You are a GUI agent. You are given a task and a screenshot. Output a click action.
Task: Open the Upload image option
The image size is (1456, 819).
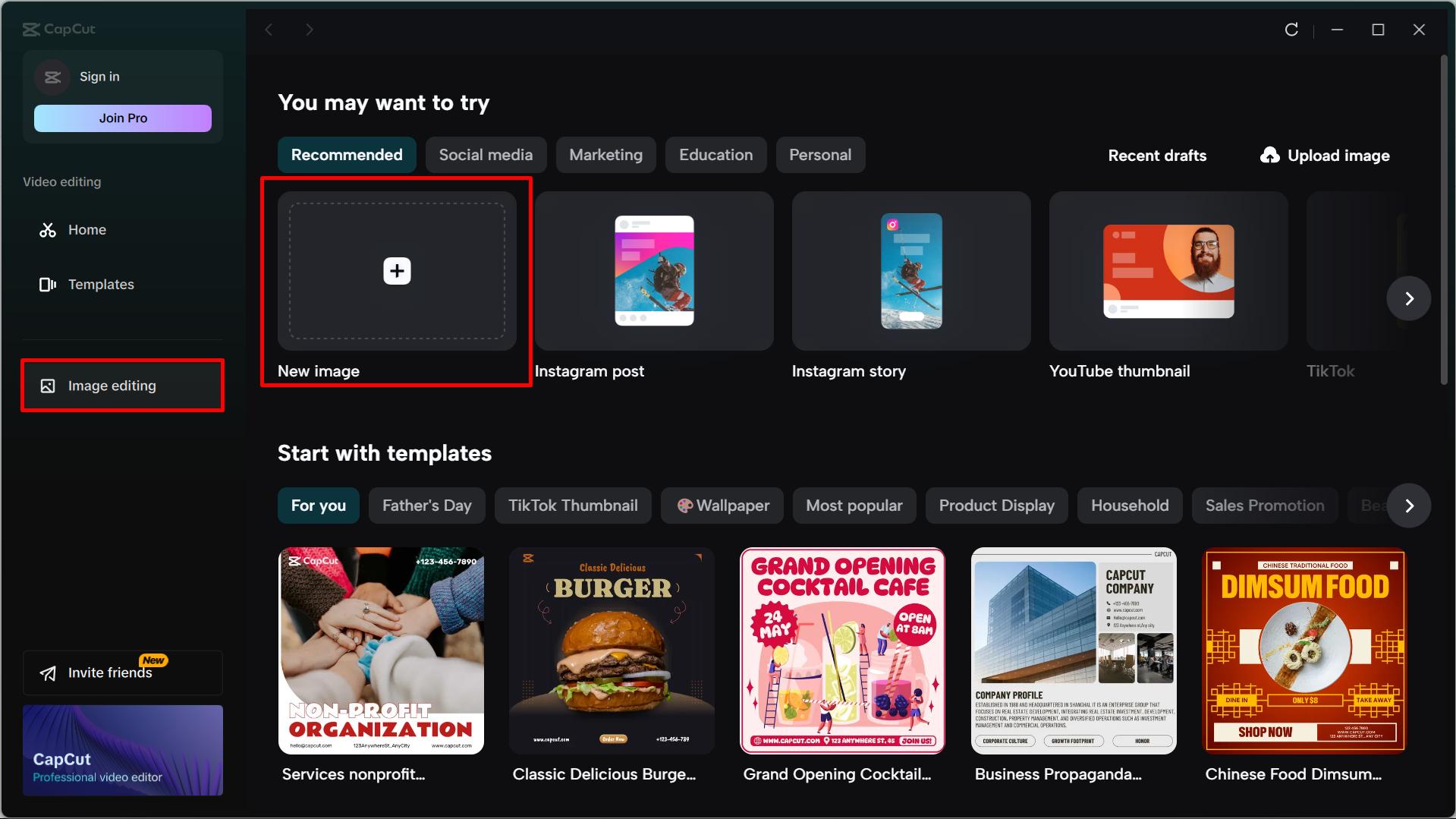pos(1324,155)
